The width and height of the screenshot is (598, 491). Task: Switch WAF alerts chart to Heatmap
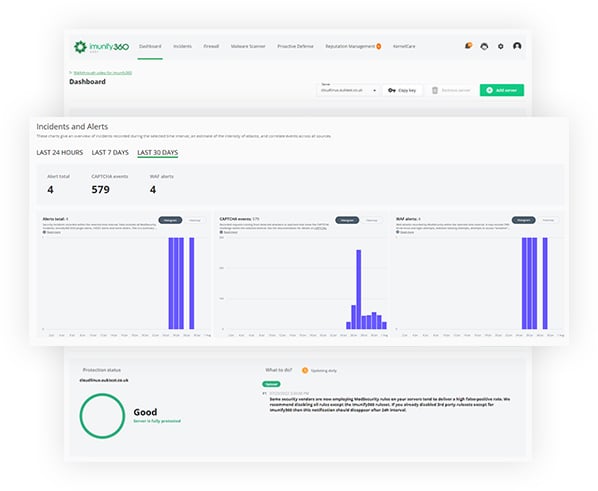(548, 220)
